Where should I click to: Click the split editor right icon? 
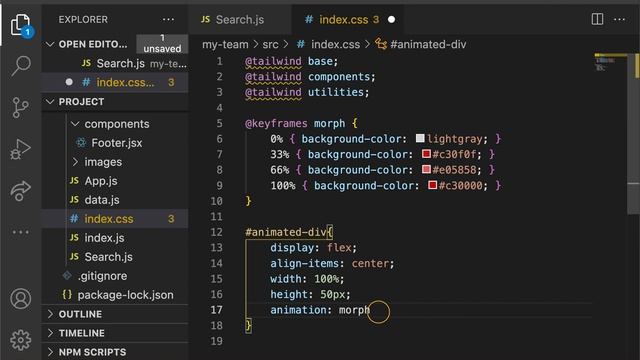point(597,19)
